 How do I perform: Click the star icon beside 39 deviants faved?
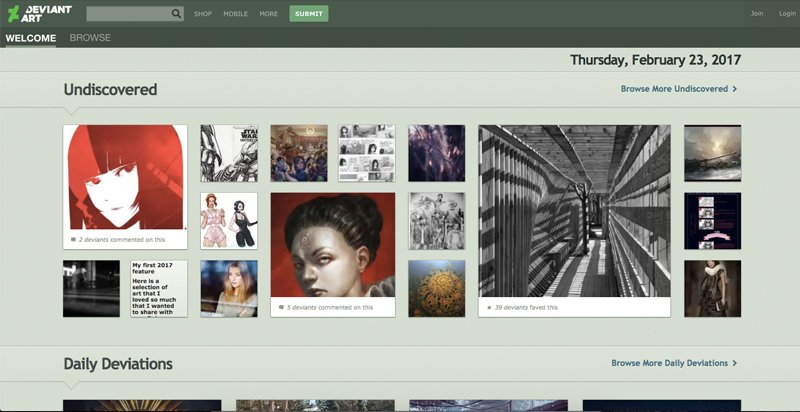489,307
